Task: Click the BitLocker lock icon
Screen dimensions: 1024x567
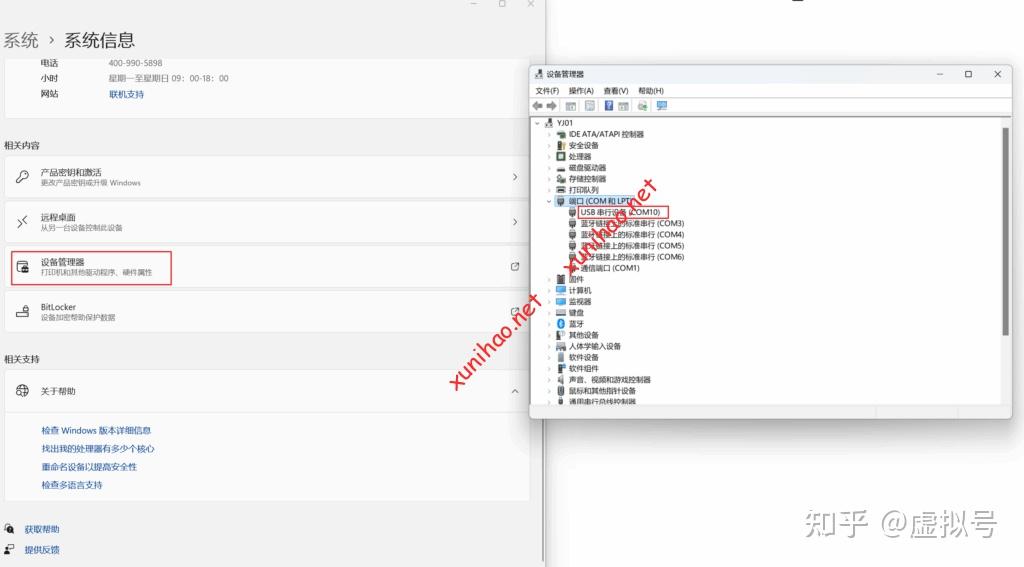Action: coord(23,312)
